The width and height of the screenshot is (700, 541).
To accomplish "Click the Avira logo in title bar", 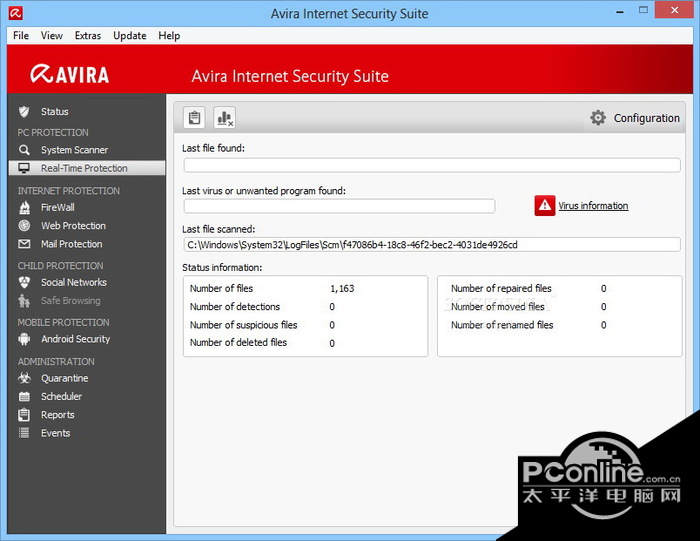I will 15,13.
